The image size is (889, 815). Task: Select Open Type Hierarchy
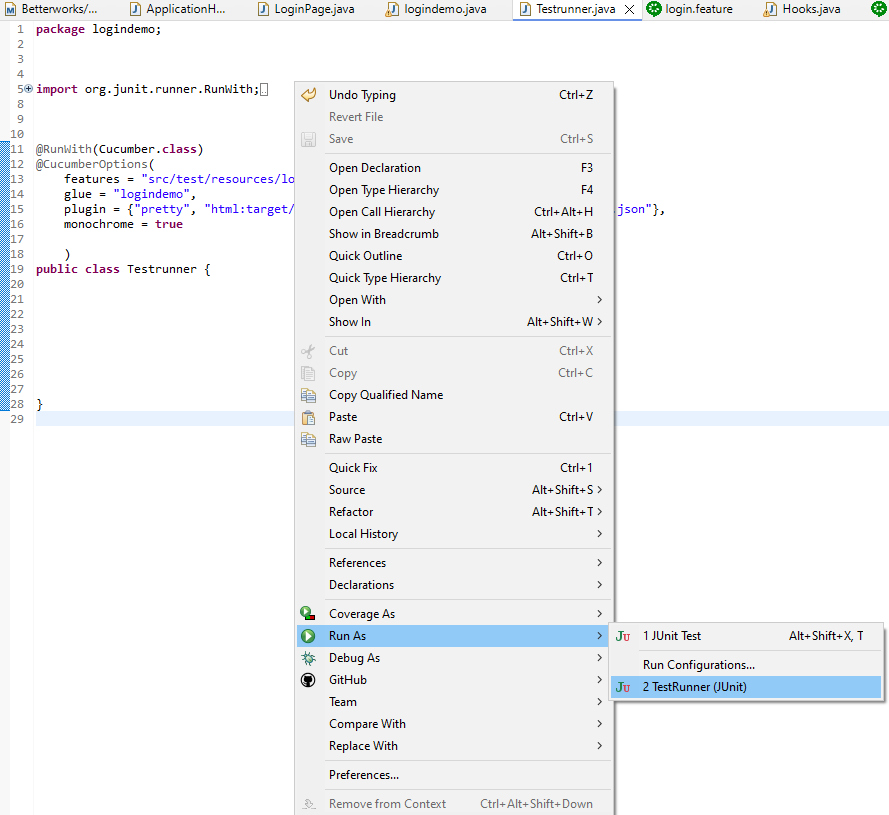point(455,190)
